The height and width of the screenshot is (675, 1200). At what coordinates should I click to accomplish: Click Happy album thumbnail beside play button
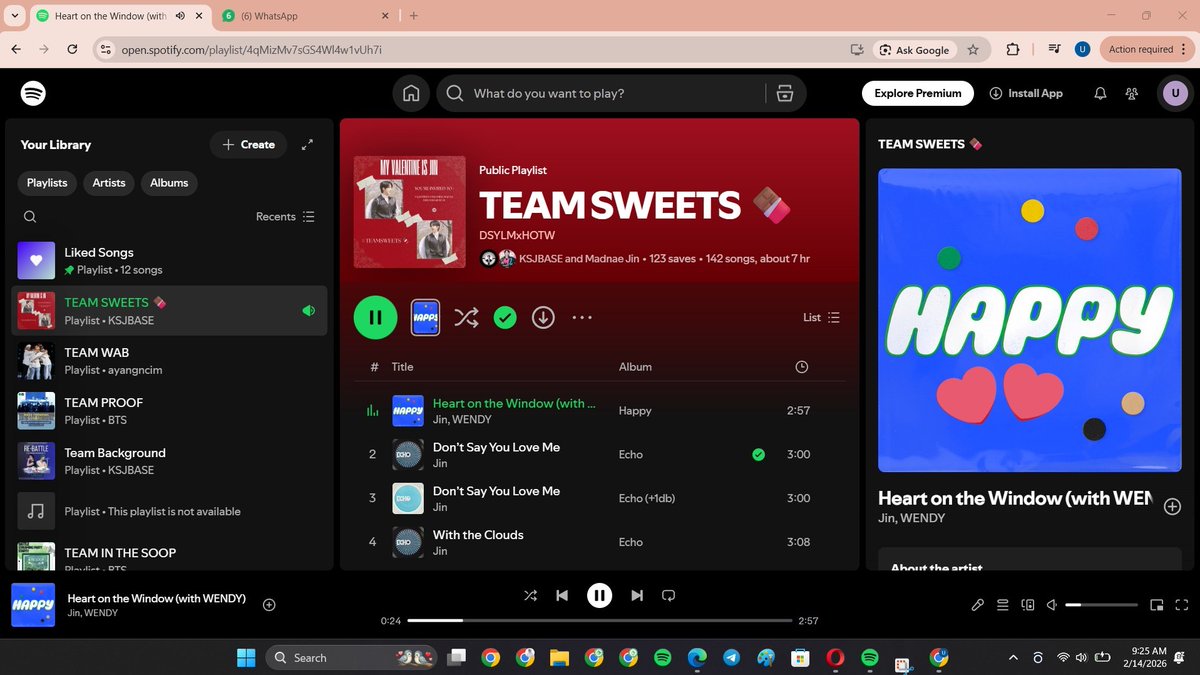point(426,317)
